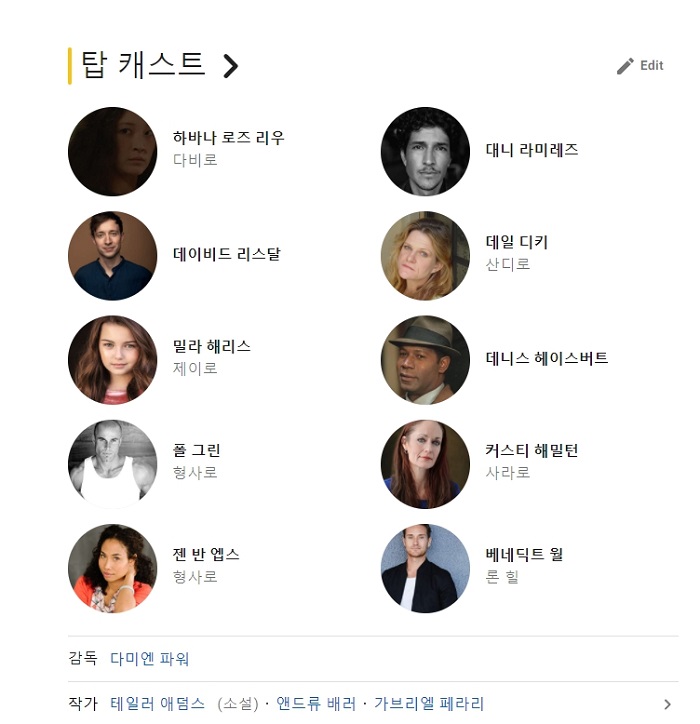Image resolution: width=700 pixels, height=724 pixels.
Task: Expand the 탑 캐스트 chevron arrow
Action: [x=230, y=66]
